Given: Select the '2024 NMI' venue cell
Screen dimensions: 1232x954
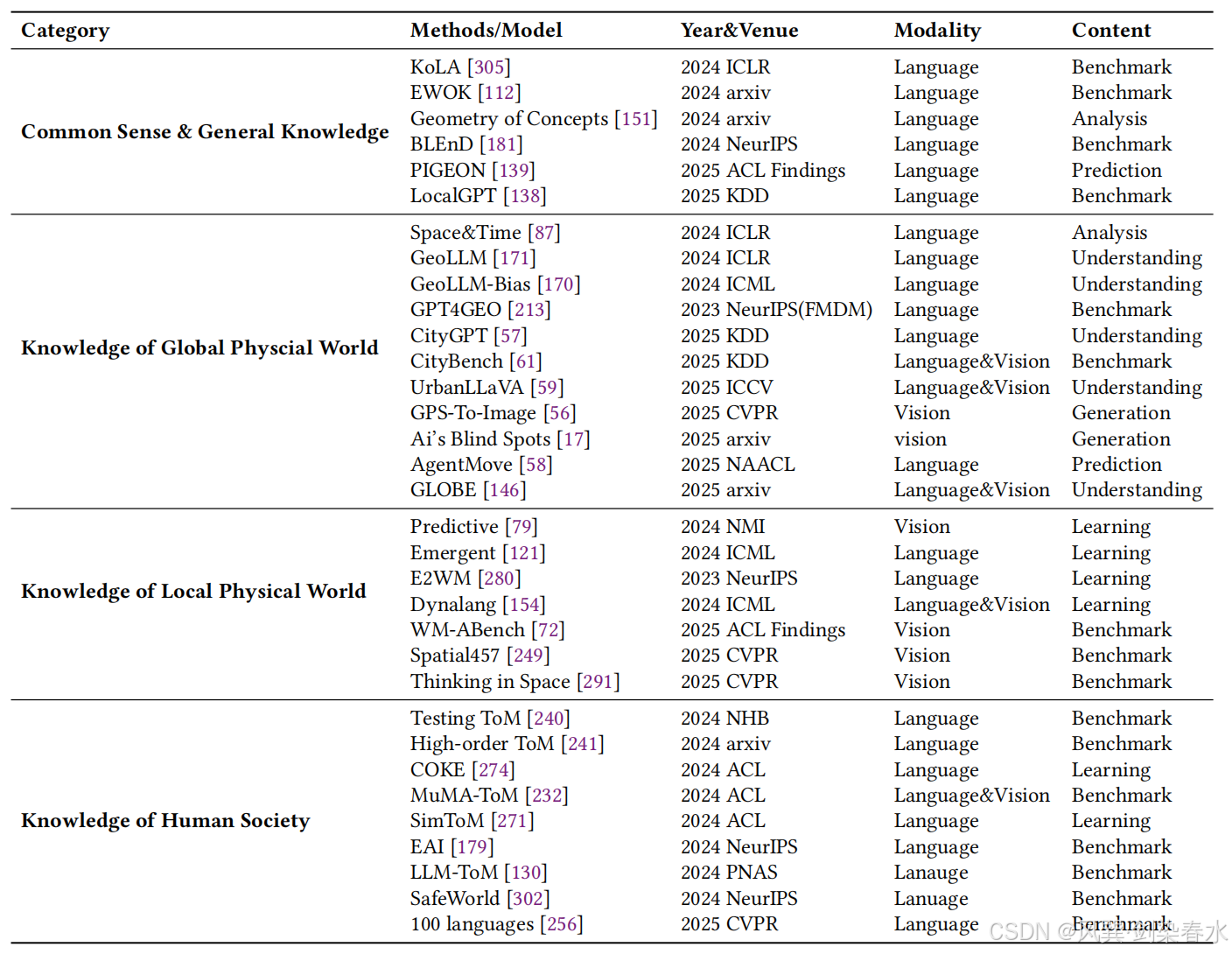Looking at the screenshot, I should 723,527.
